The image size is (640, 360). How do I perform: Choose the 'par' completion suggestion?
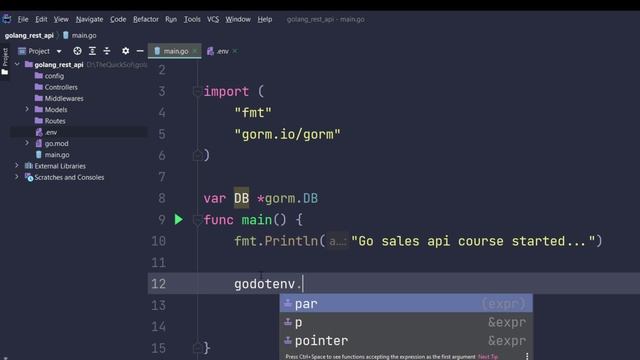pos(406,303)
